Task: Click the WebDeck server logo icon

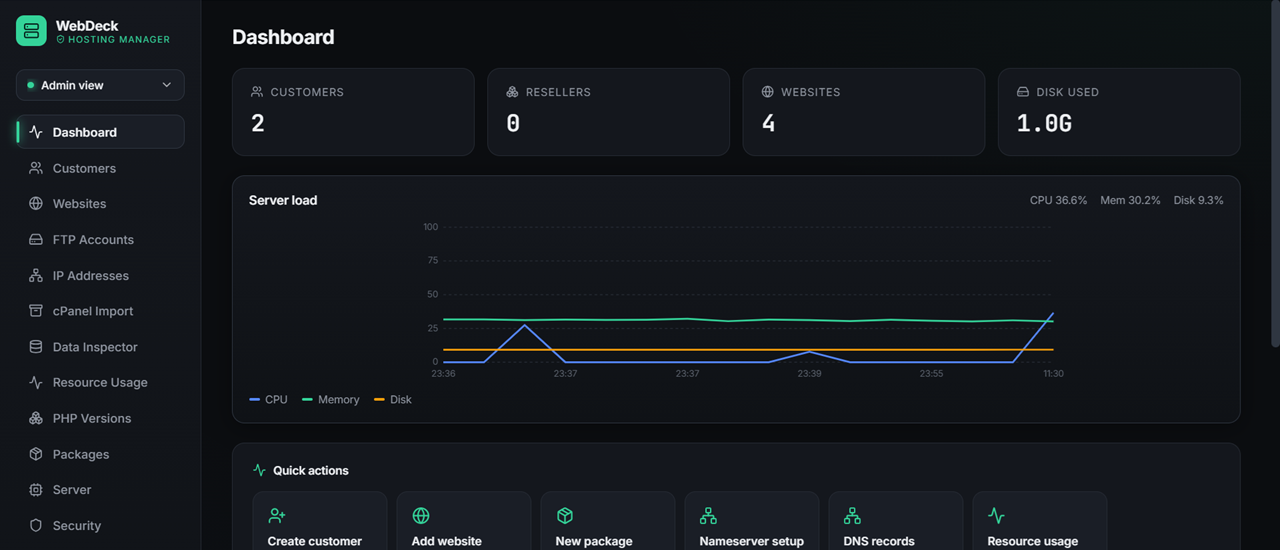Action: (31, 31)
